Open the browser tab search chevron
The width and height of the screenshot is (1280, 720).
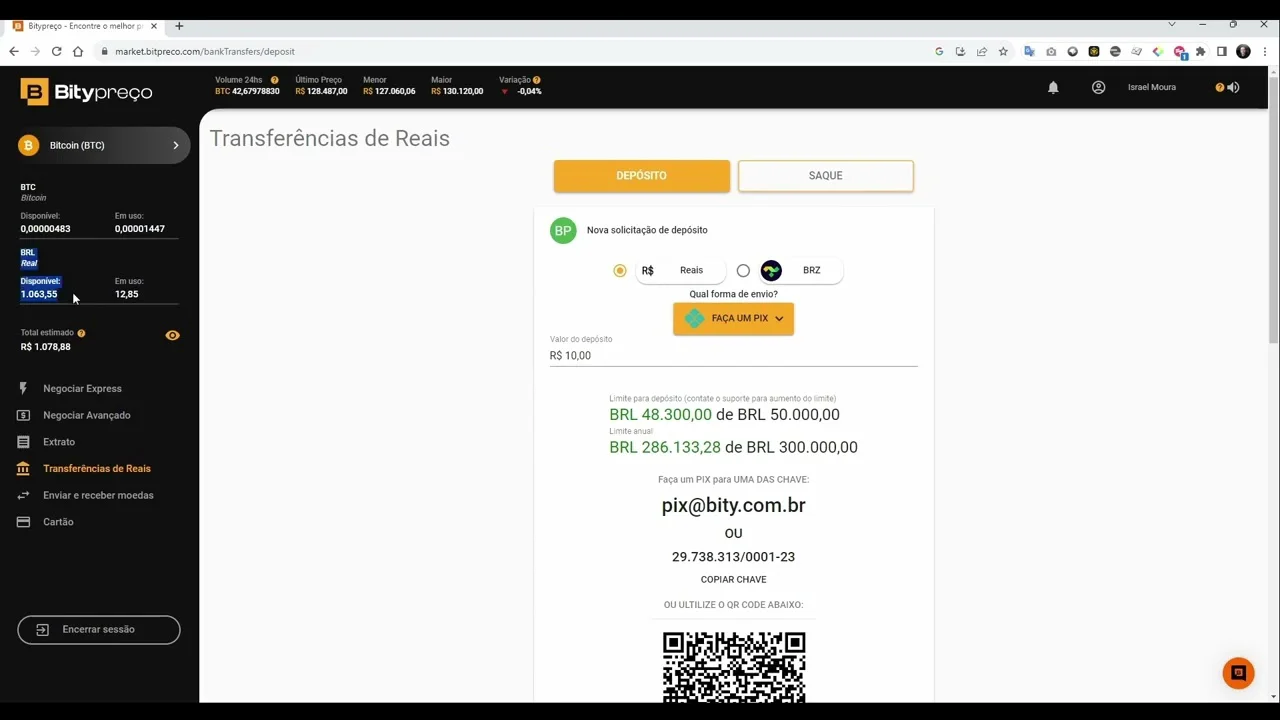[x=1172, y=24]
